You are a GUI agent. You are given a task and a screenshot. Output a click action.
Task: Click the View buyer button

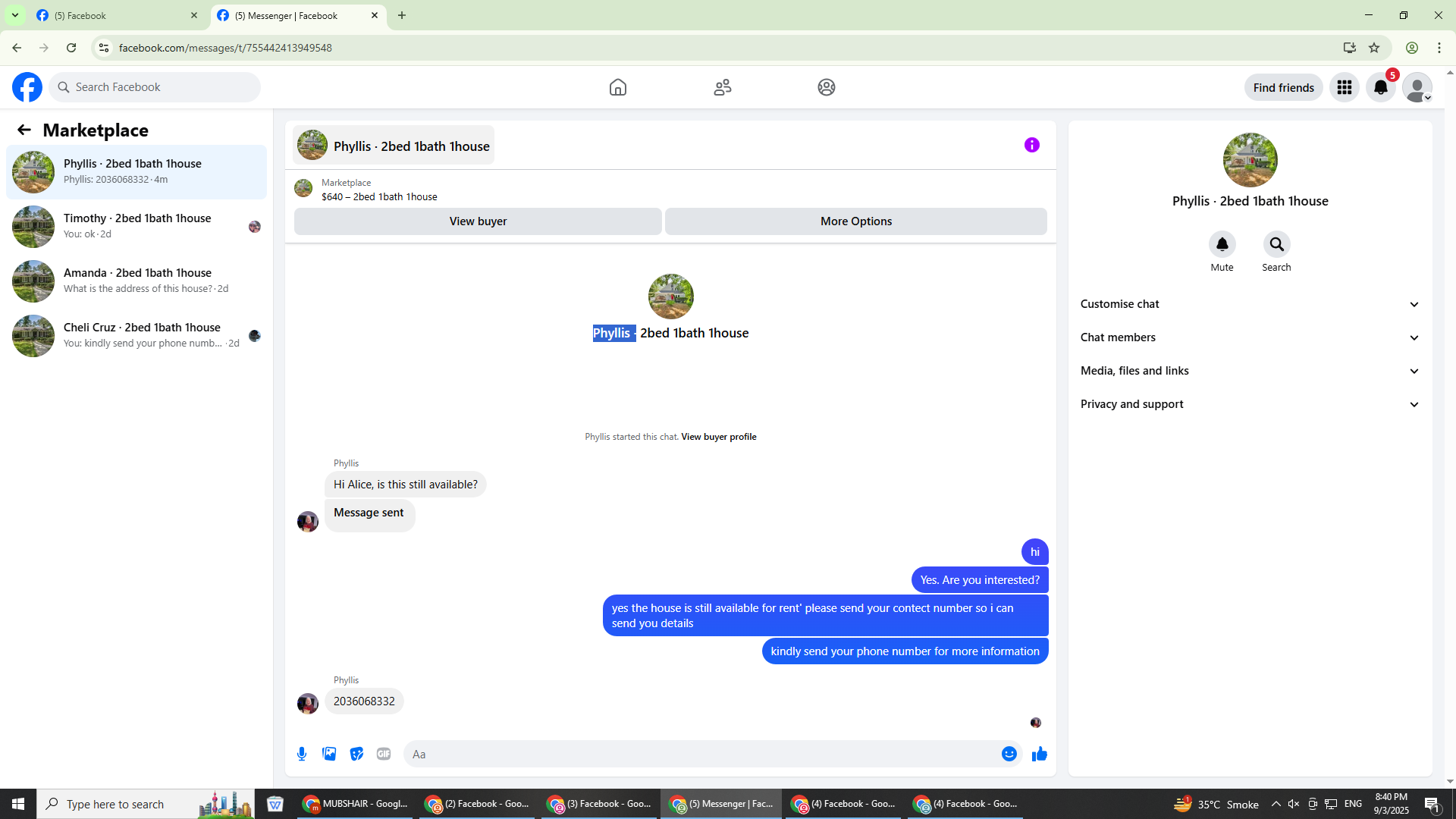click(478, 221)
